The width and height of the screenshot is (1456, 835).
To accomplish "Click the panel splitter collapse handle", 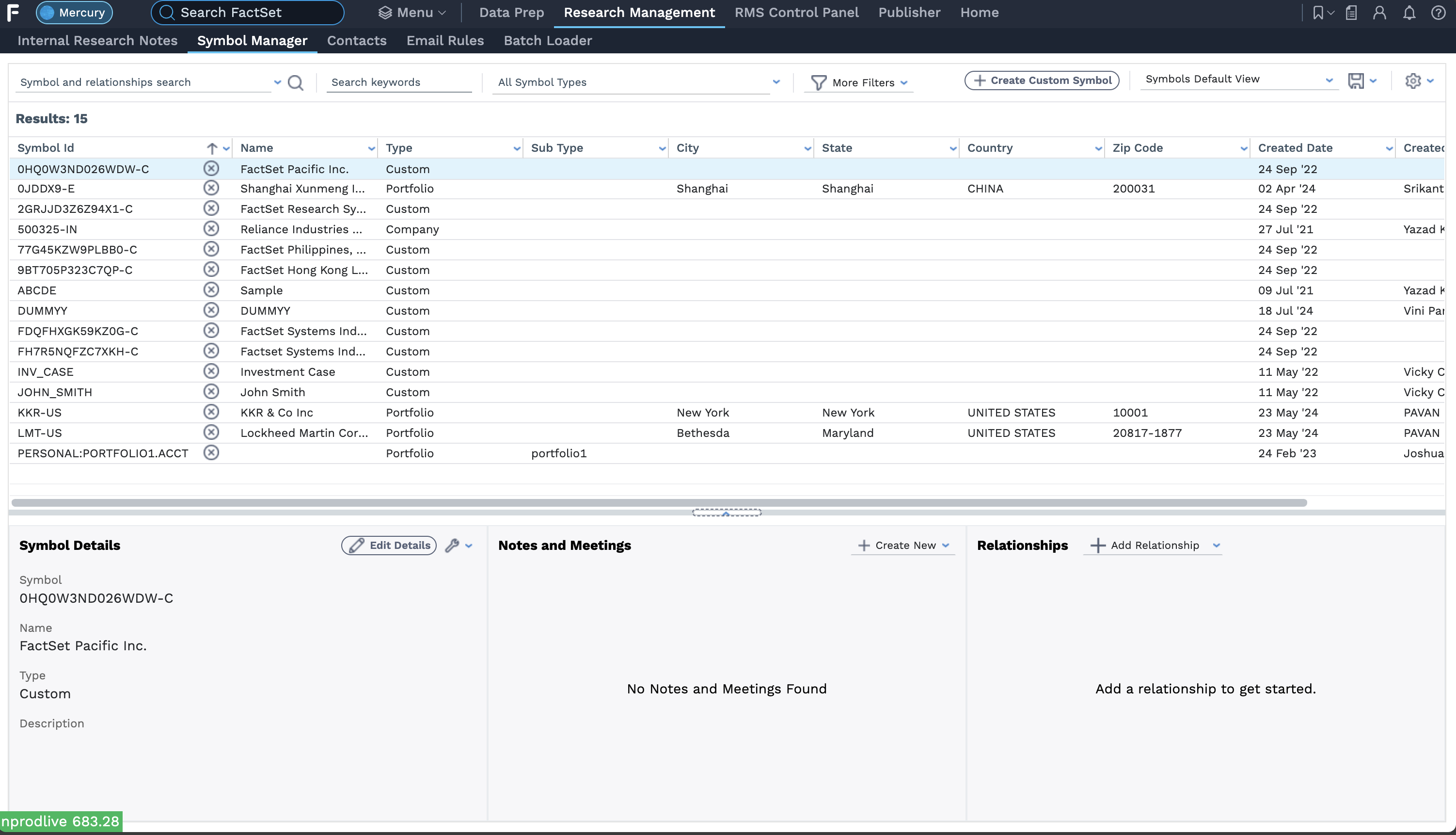I will (x=726, y=513).
